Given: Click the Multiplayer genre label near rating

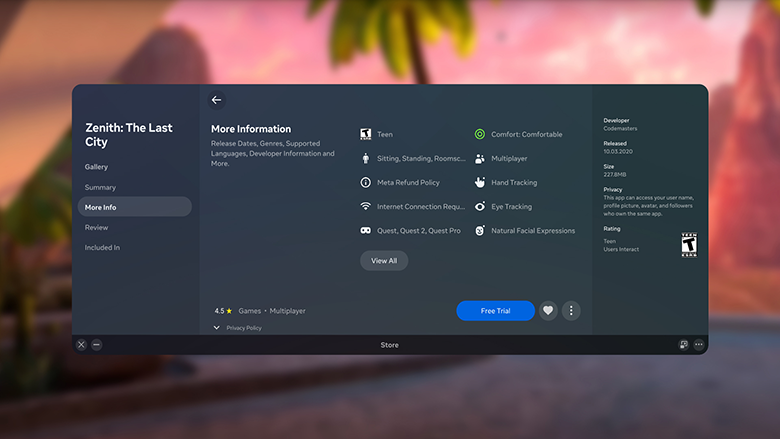Looking at the screenshot, I should tap(288, 311).
